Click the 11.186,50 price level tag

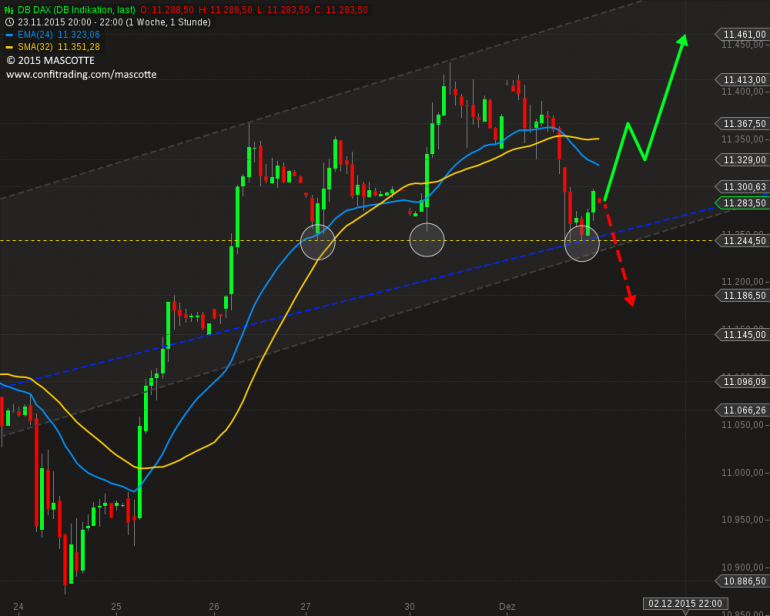click(741, 296)
